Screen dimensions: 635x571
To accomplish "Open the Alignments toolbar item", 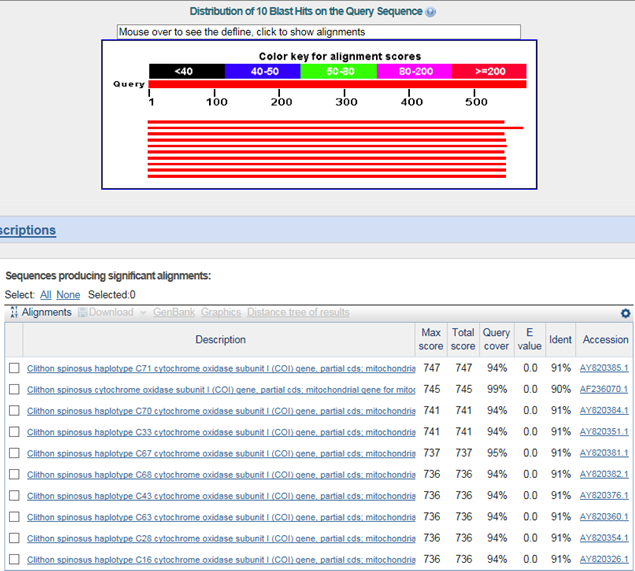I will coord(47,312).
